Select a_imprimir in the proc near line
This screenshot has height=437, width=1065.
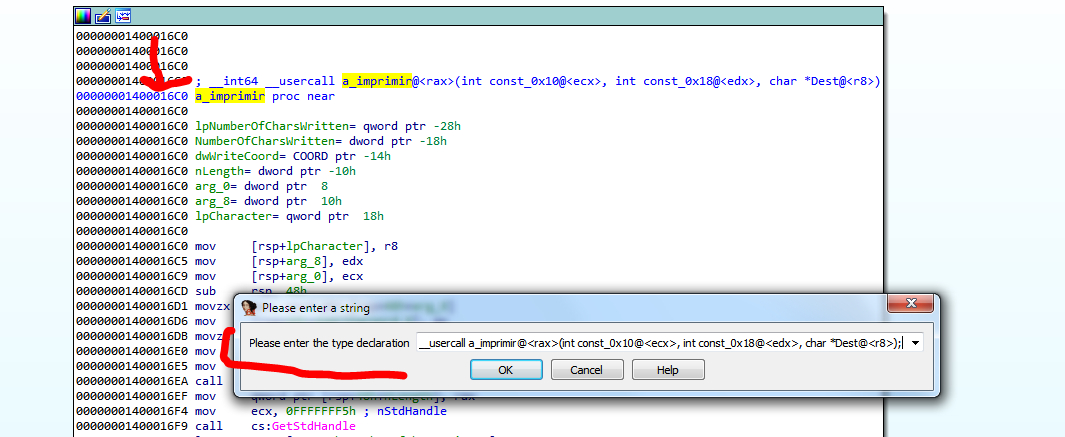(230, 96)
